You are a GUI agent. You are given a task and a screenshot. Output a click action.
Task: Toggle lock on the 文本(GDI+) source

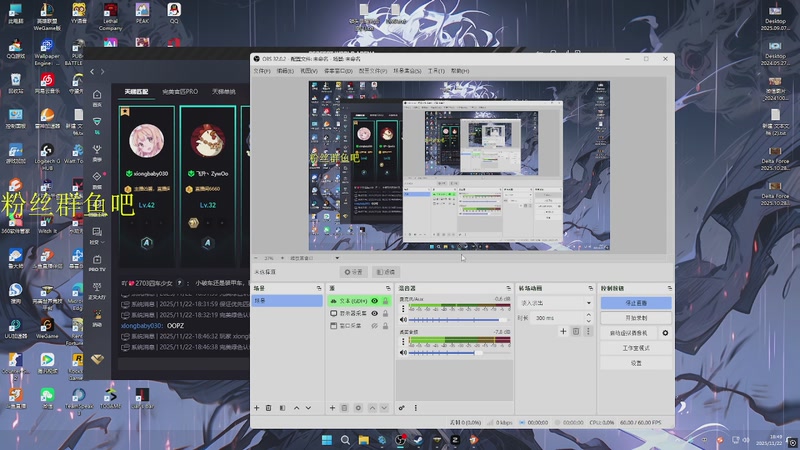(x=385, y=301)
